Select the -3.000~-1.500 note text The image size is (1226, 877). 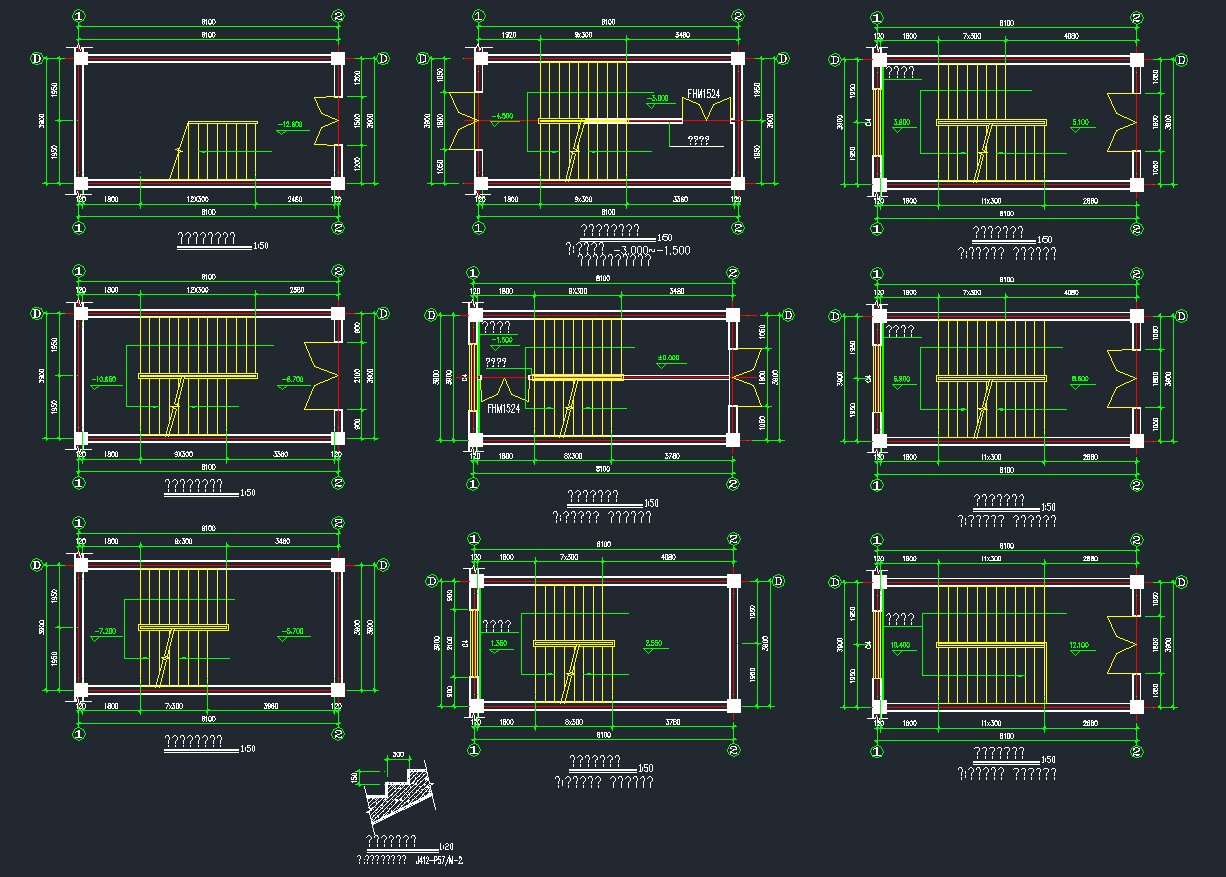coord(650,250)
